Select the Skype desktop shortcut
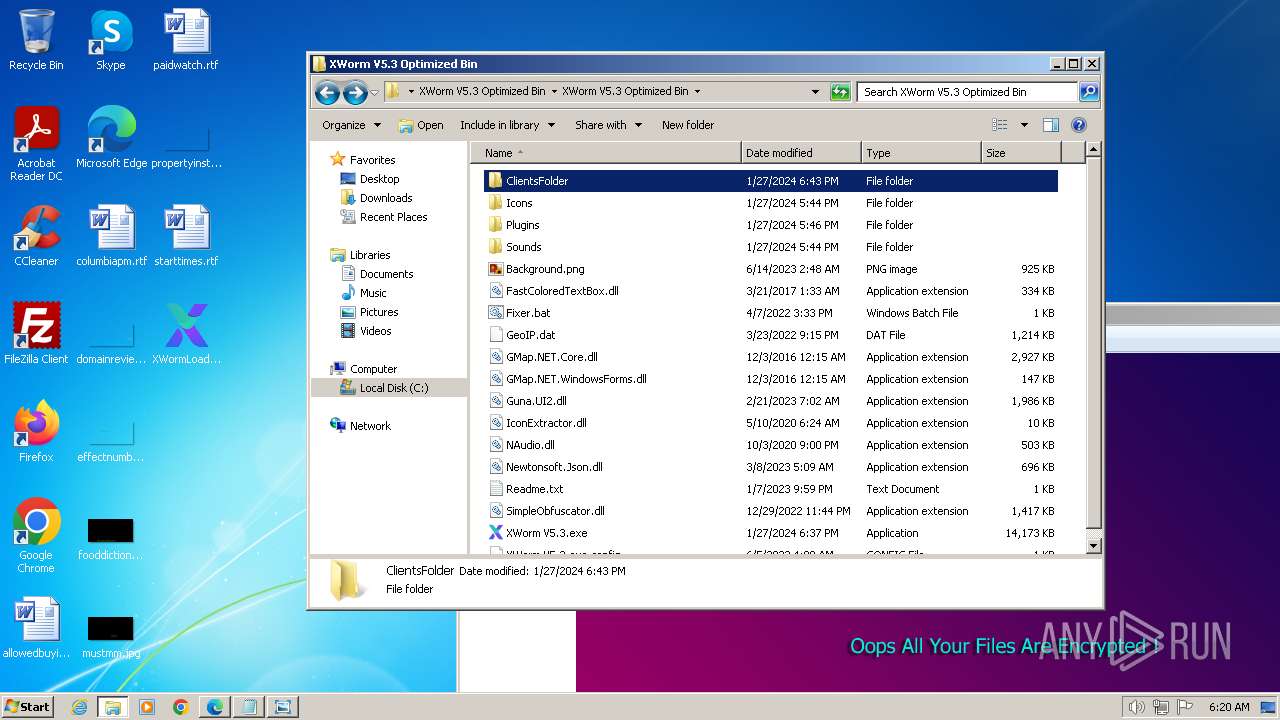 (x=111, y=40)
